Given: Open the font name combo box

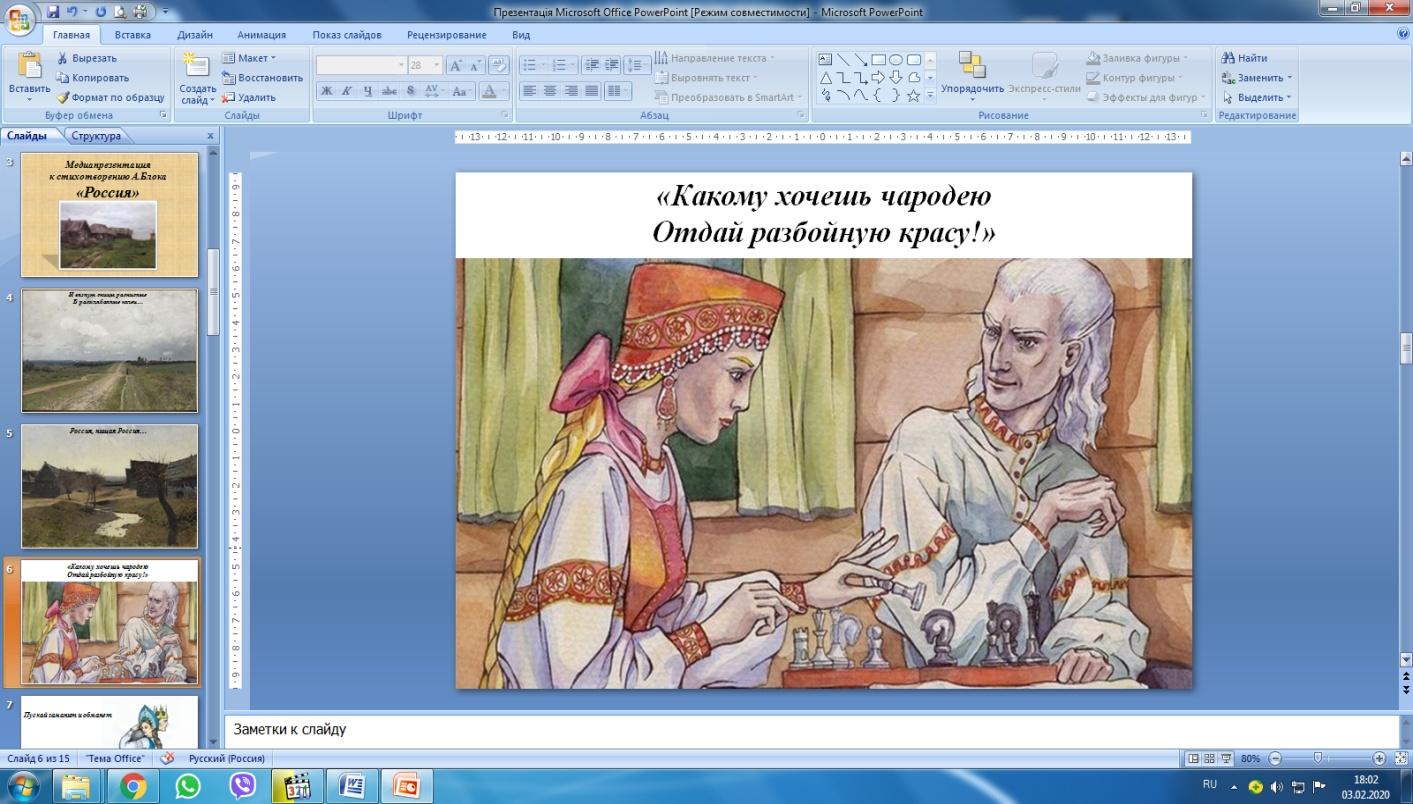Looking at the screenshot, I should (x=361, y=65).
